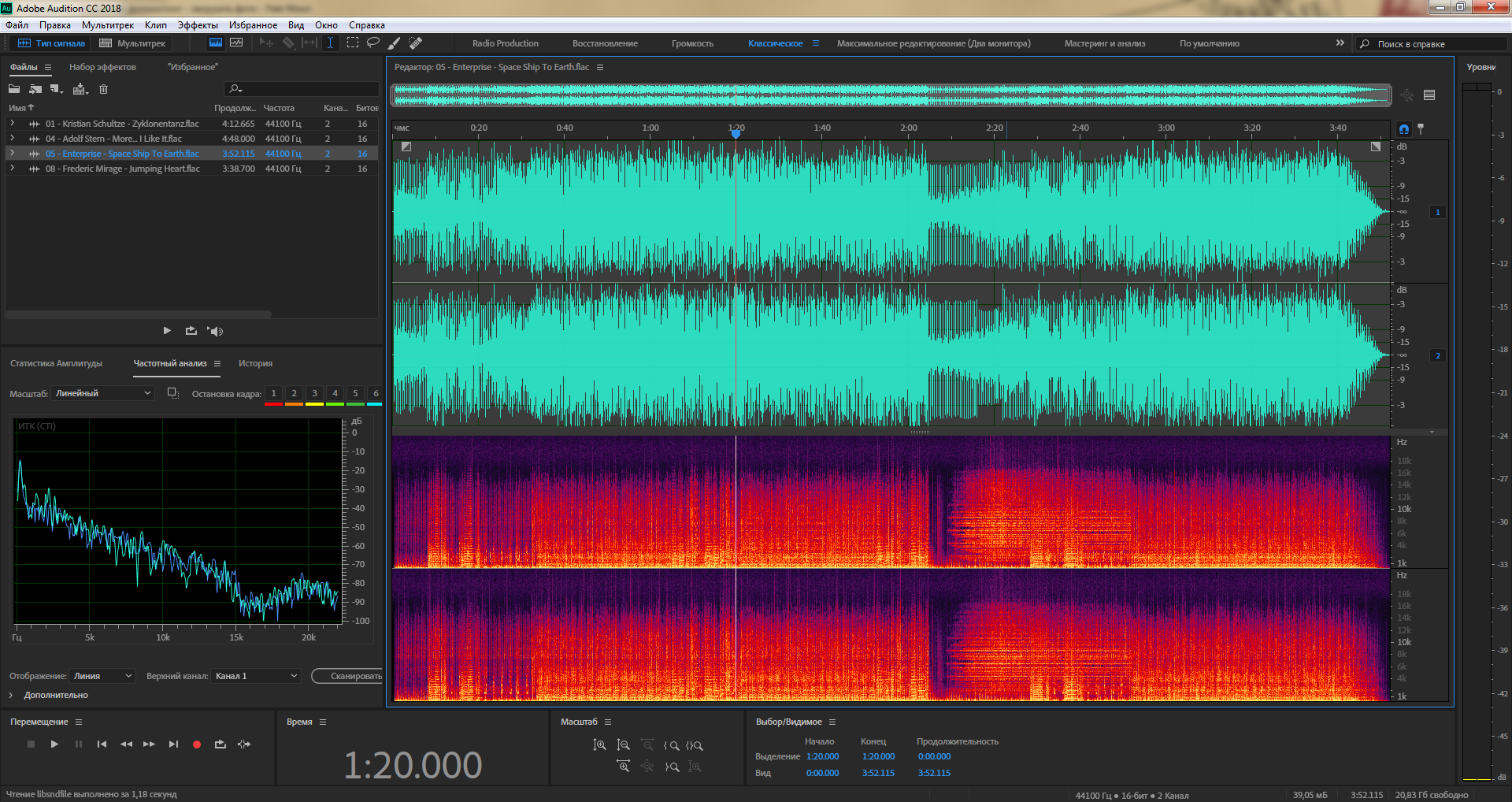This screenshot has width=1512, height=802.
Task: Open the Эффекты menu
Action: (198, 25)
